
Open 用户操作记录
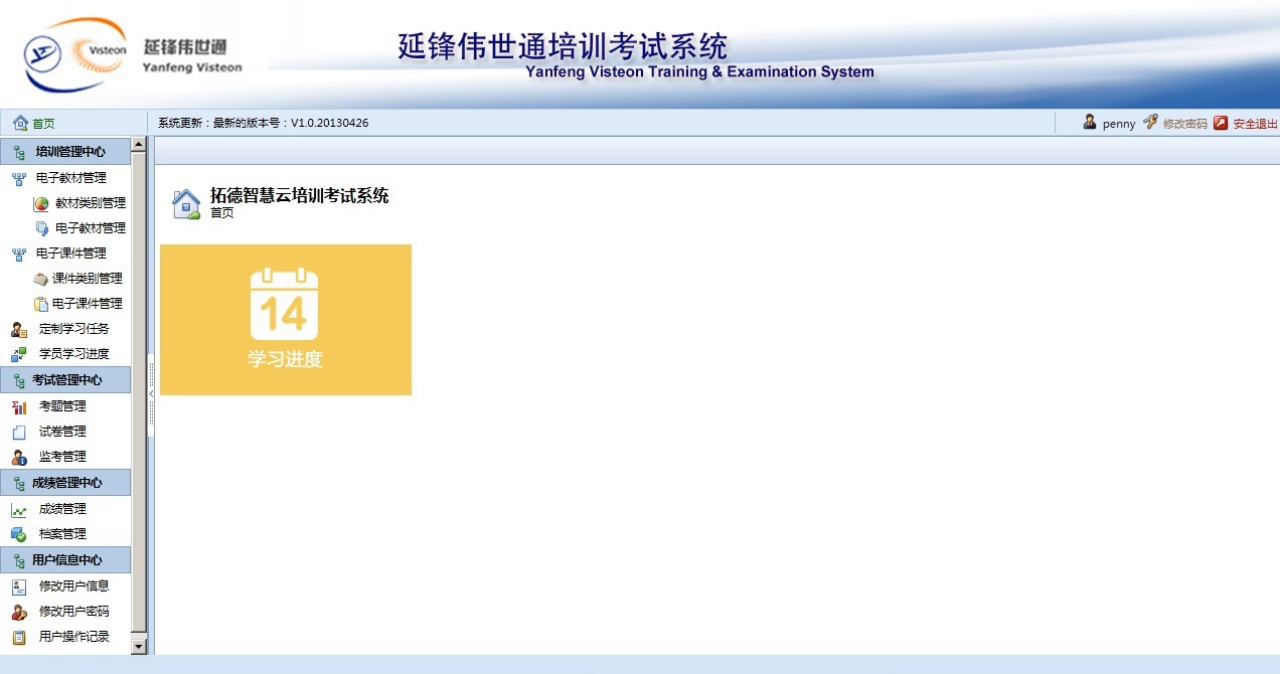point(74,636)
